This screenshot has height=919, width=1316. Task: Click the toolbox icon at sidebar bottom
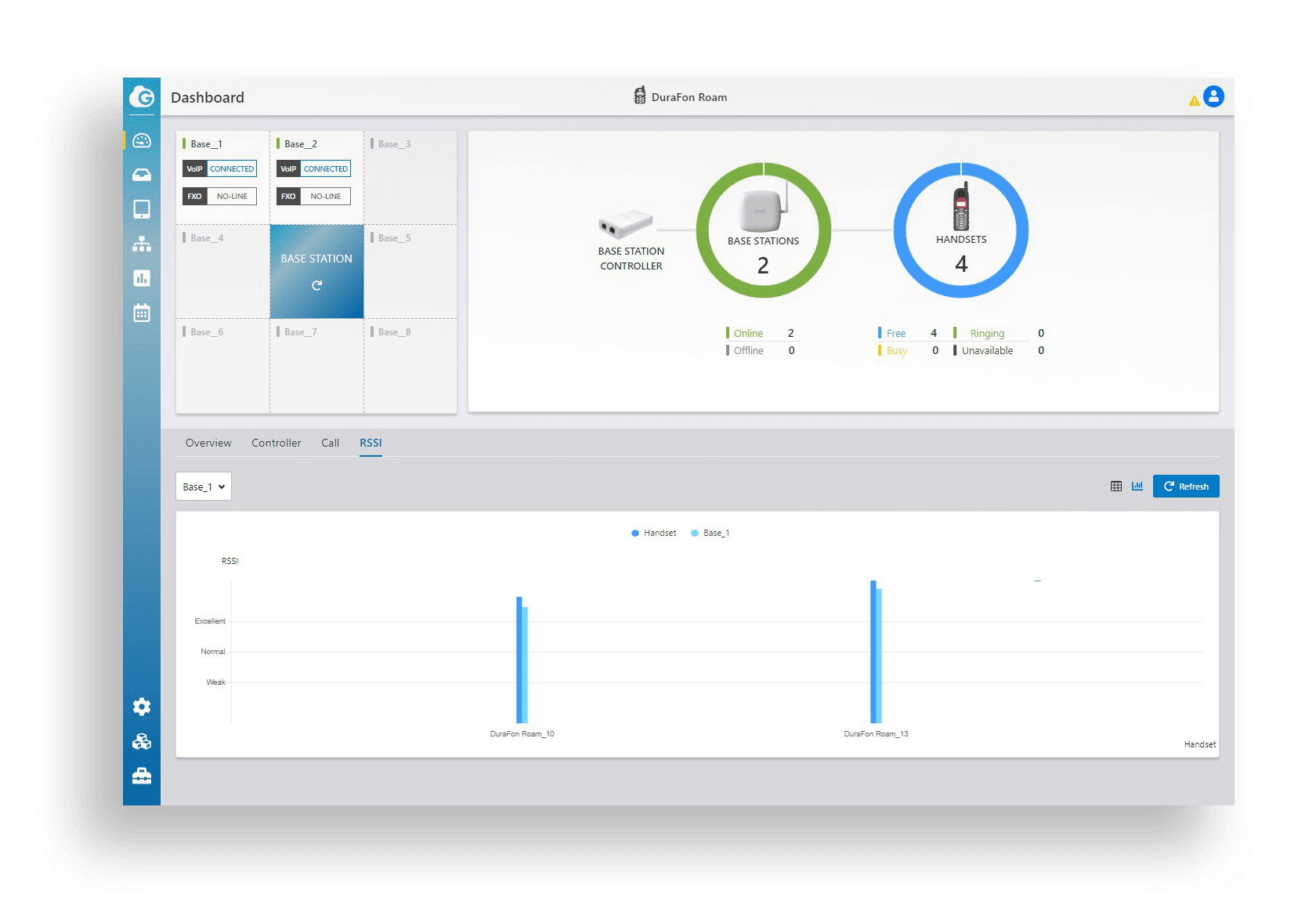[142, 776]
